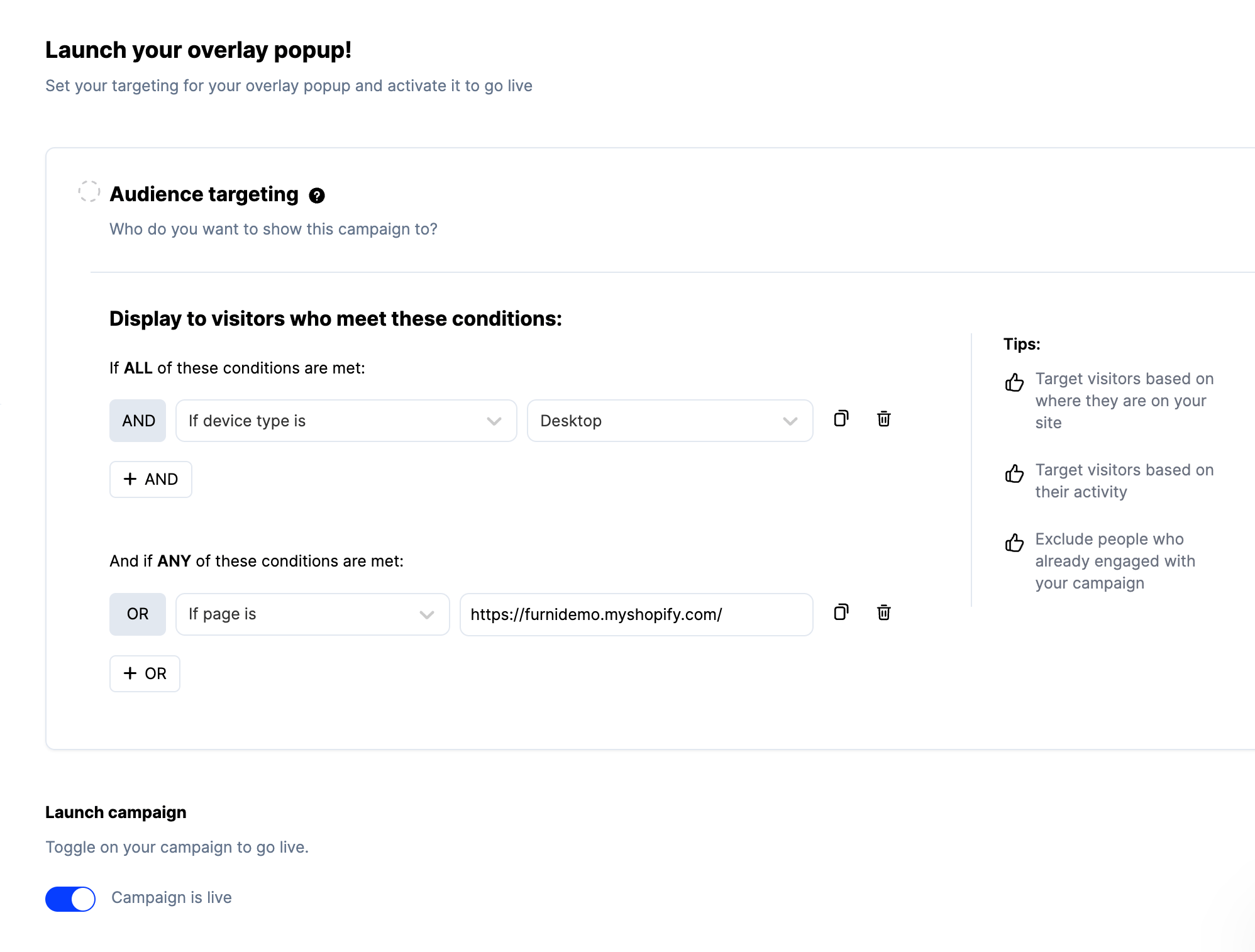The height and width of the screenshot is (952, 1255).
Task: Turn off the Campaign is live toggle
Action: point(70,899)
